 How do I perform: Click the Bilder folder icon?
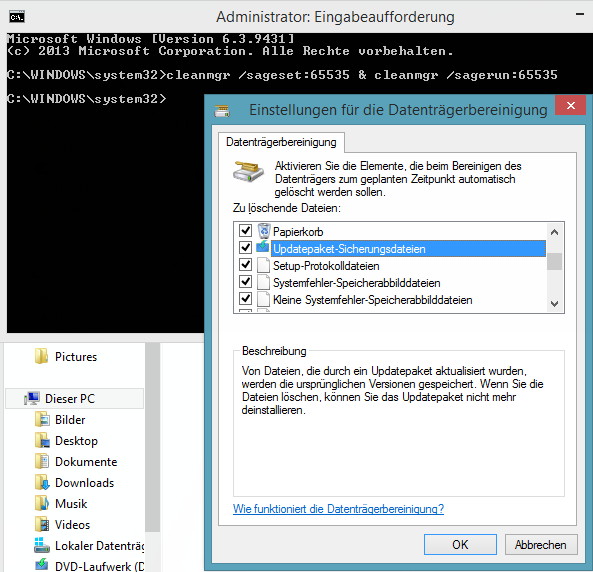coord(42,420)
